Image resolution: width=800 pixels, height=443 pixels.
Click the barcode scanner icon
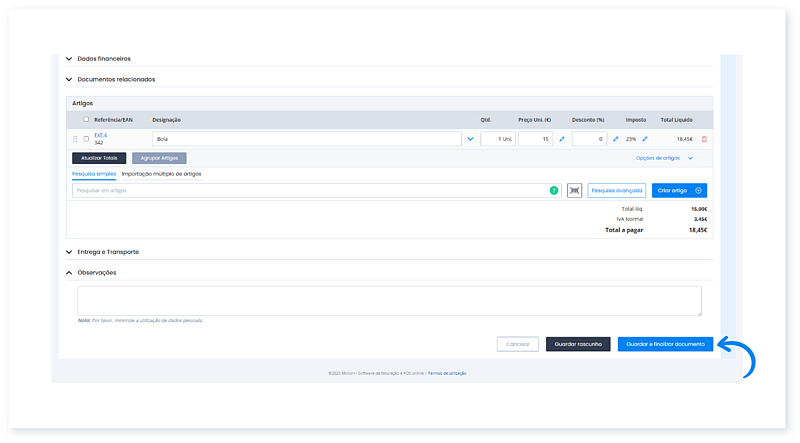[574, 190]
